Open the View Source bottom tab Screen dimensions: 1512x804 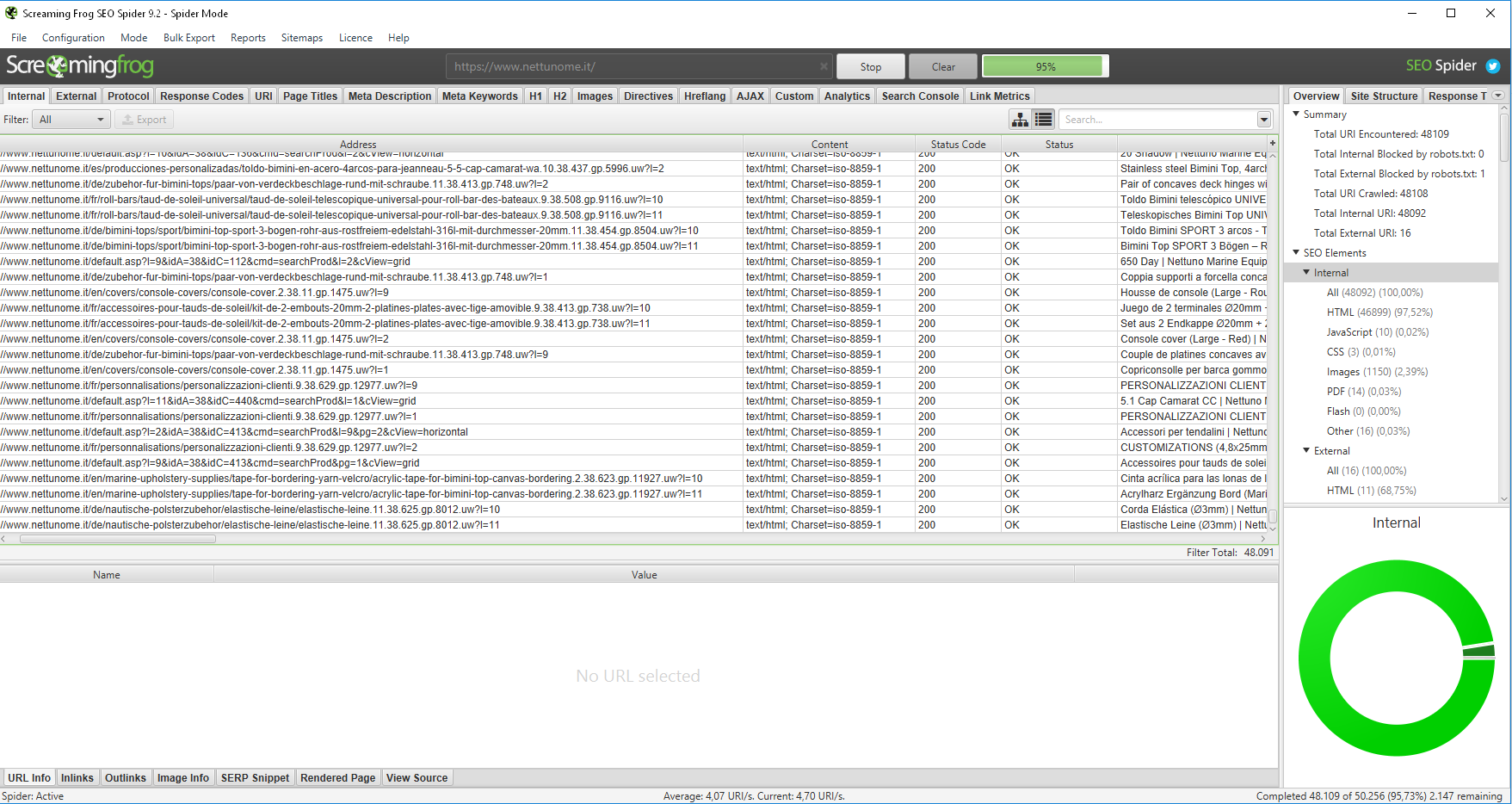pos(417,778)
